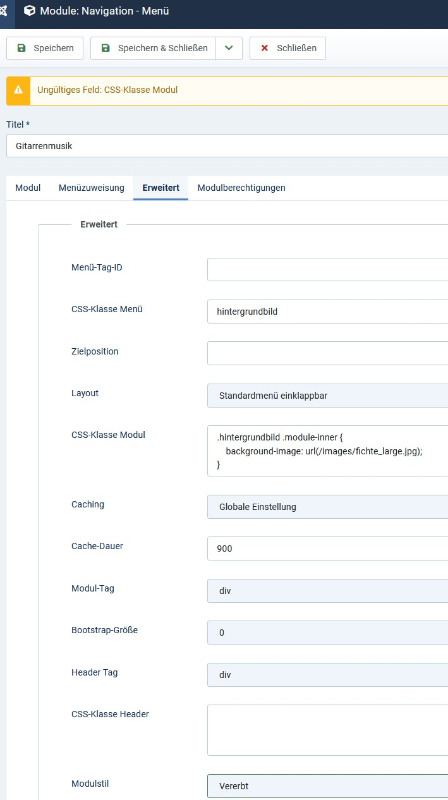Click the Titel field containing Gitarrenmusik
Viewport: 448px width, 800px height.
(227, 146)
